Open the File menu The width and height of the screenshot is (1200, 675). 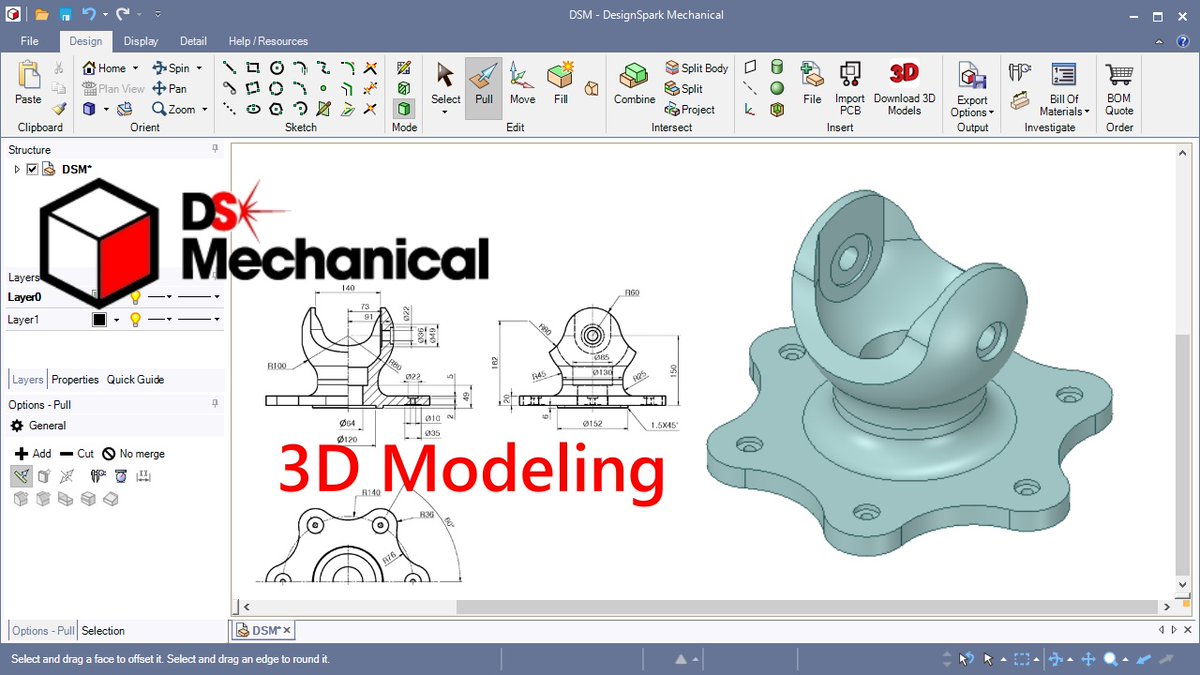coord(29,41)
